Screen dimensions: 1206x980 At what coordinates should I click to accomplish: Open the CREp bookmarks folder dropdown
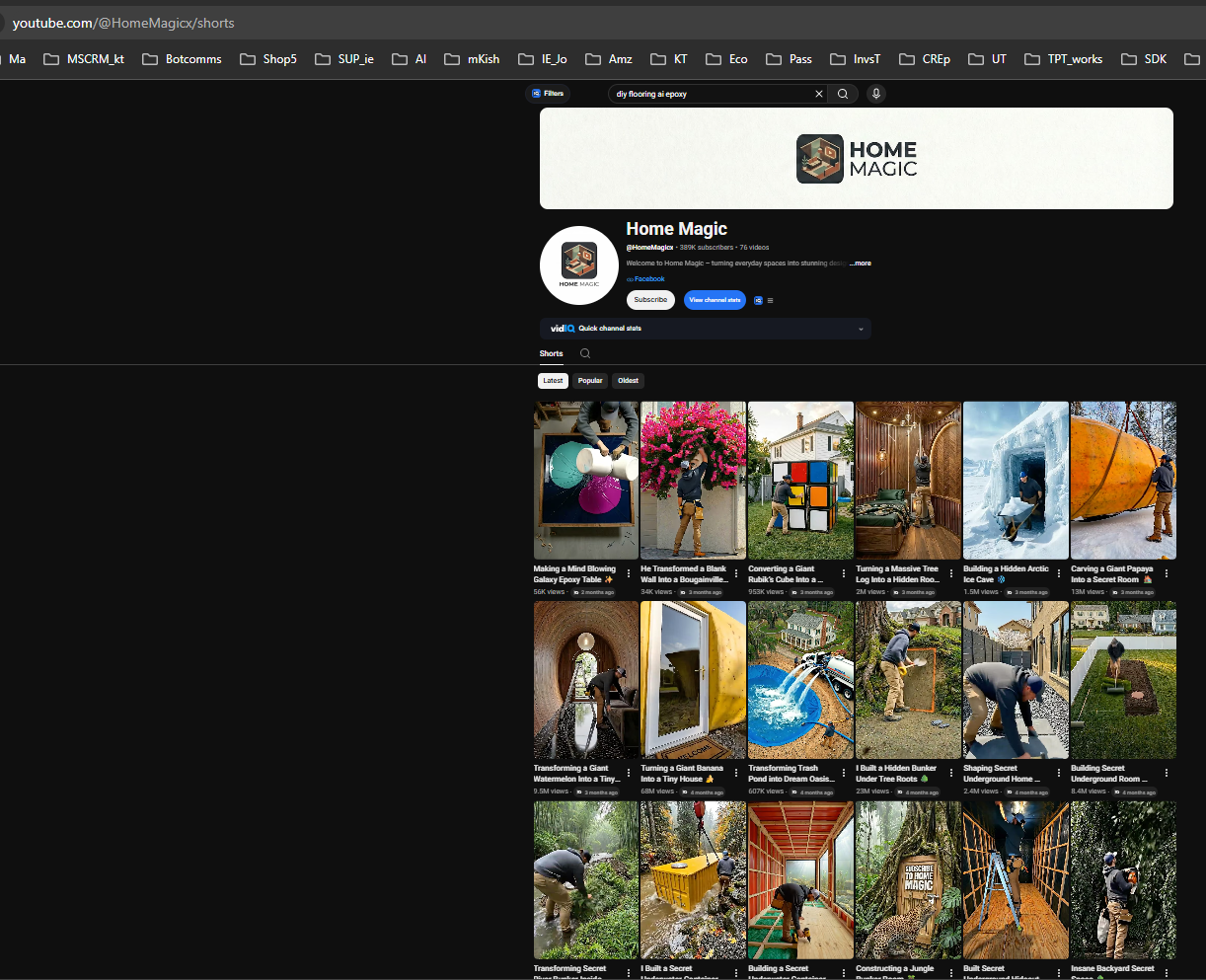coord(925,59)
